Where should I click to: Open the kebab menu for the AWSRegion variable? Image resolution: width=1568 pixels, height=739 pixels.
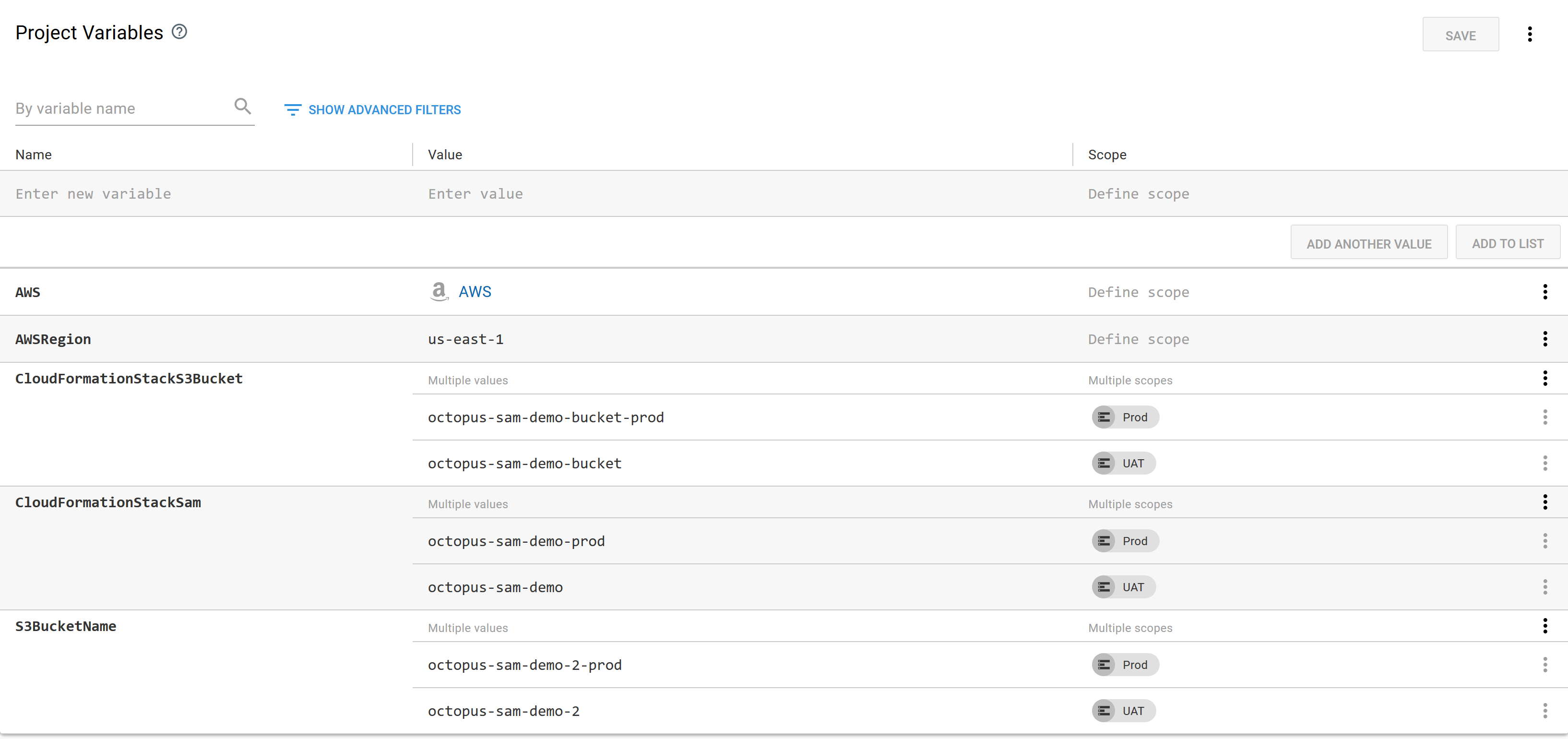tap(1544, 339)
